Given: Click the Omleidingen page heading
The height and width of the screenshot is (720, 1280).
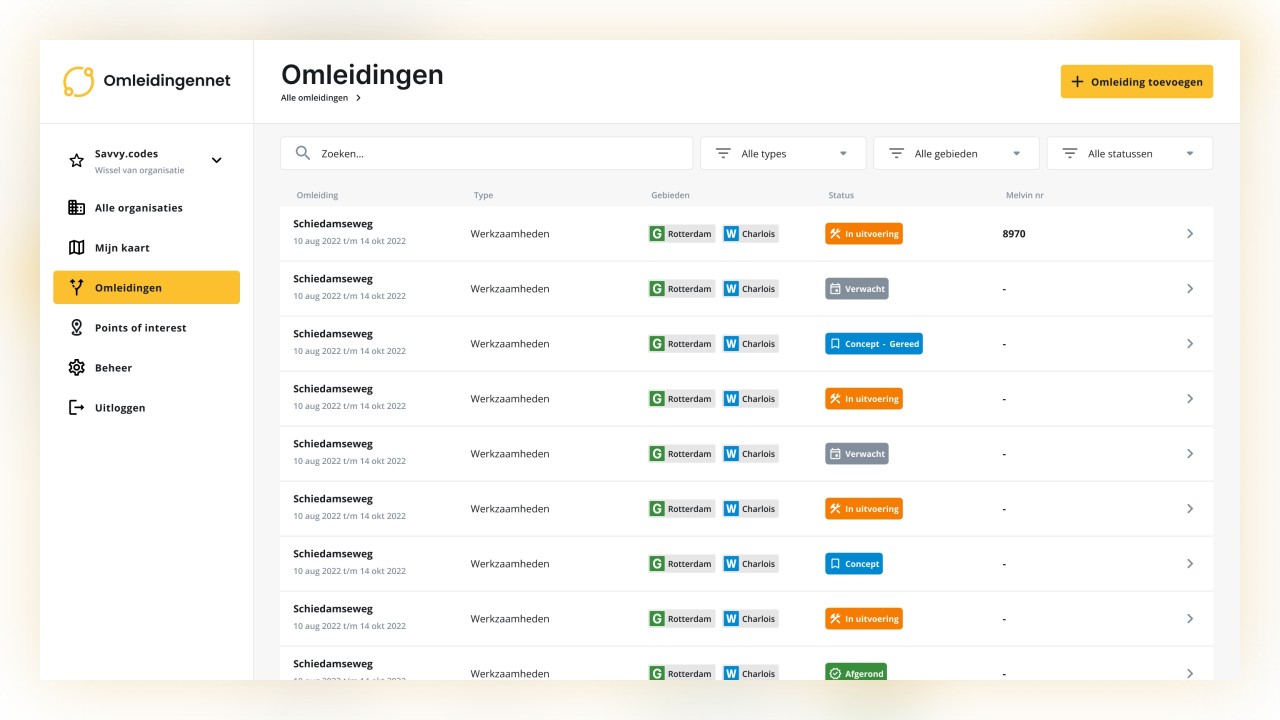Looking at the screenshot, I should [362, 75].
